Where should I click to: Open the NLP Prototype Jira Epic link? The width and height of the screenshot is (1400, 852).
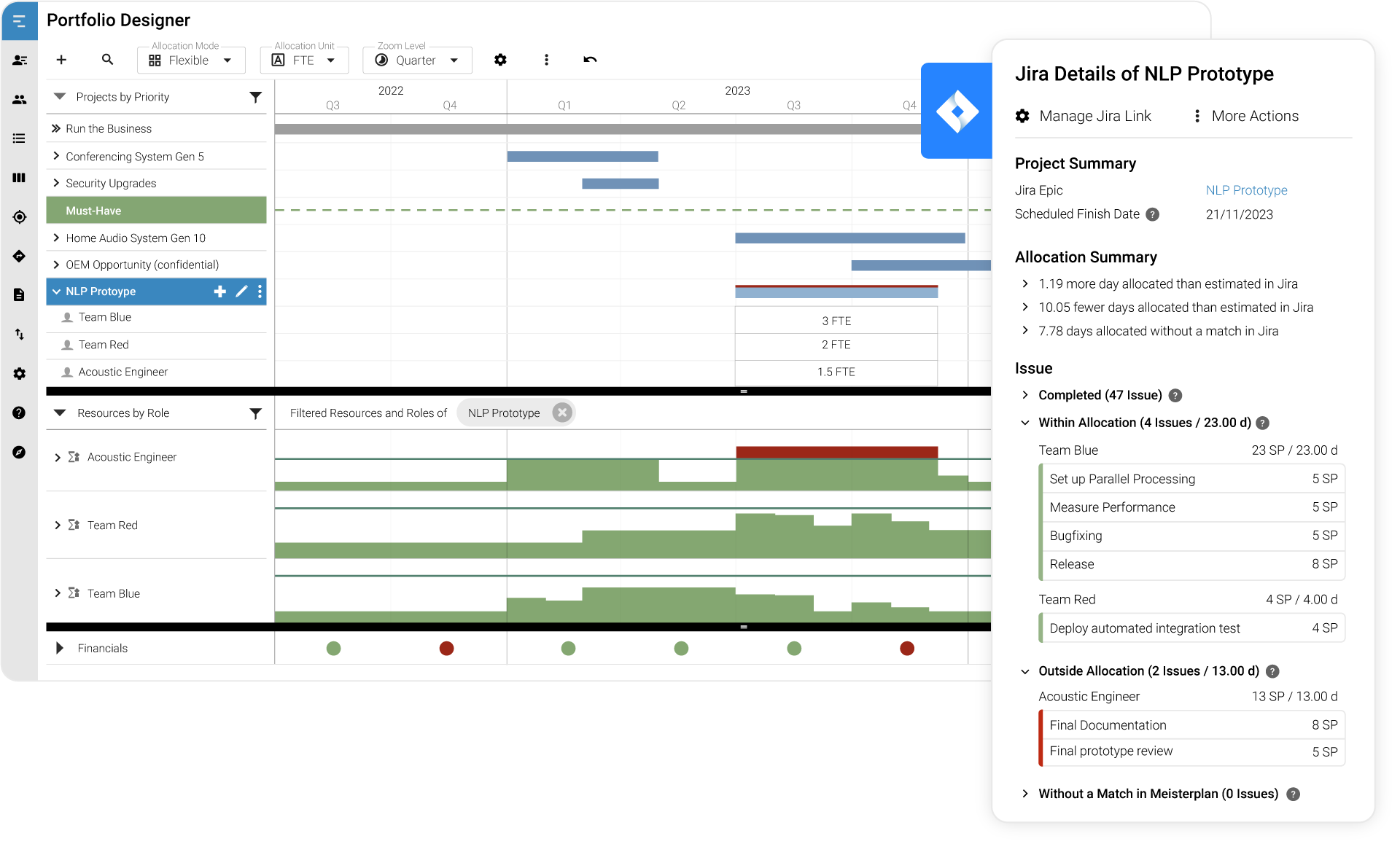(1246, 190)
